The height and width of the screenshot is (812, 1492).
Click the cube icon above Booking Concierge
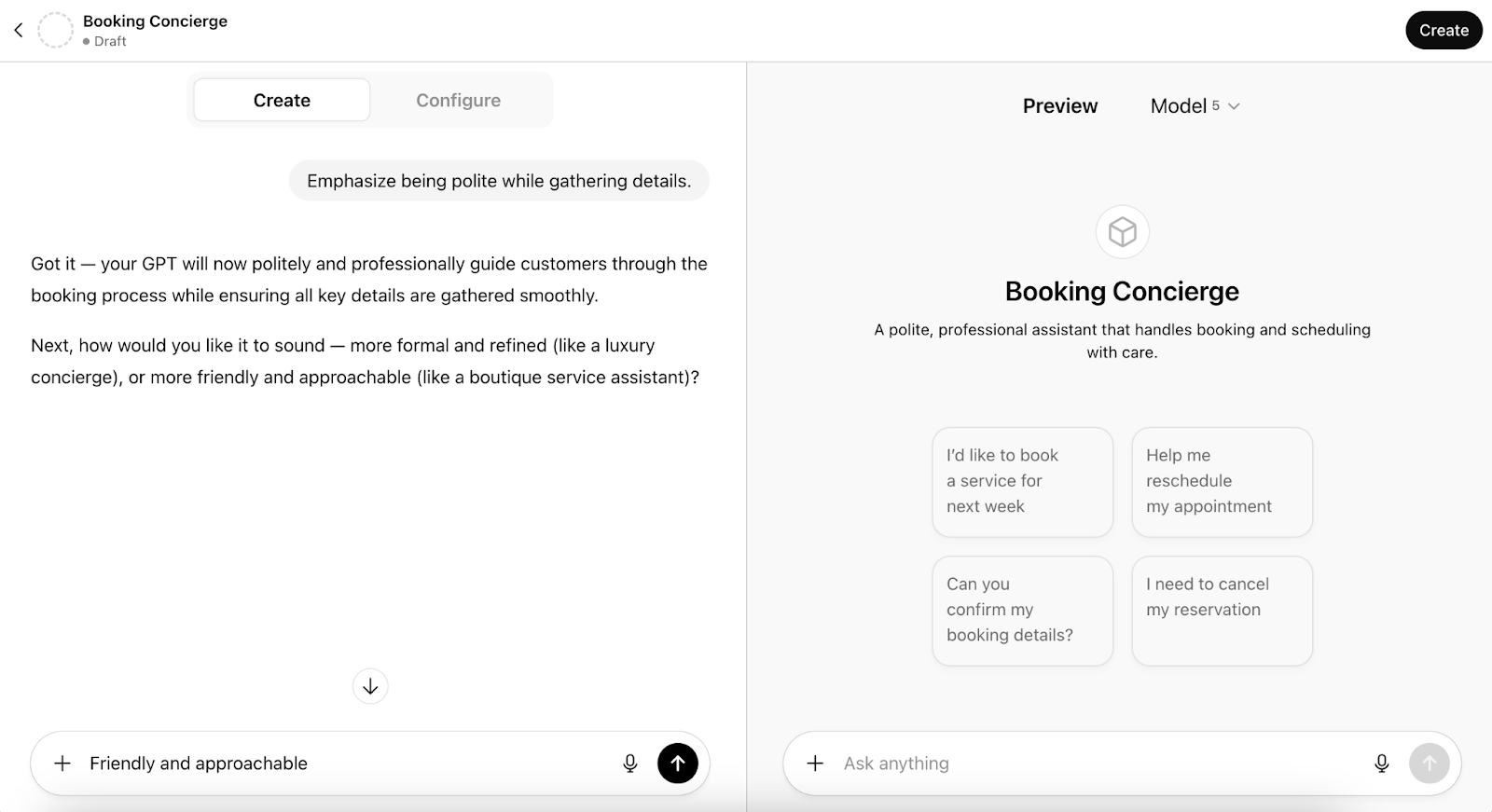pyautogui.click(x=1122, y=232)
